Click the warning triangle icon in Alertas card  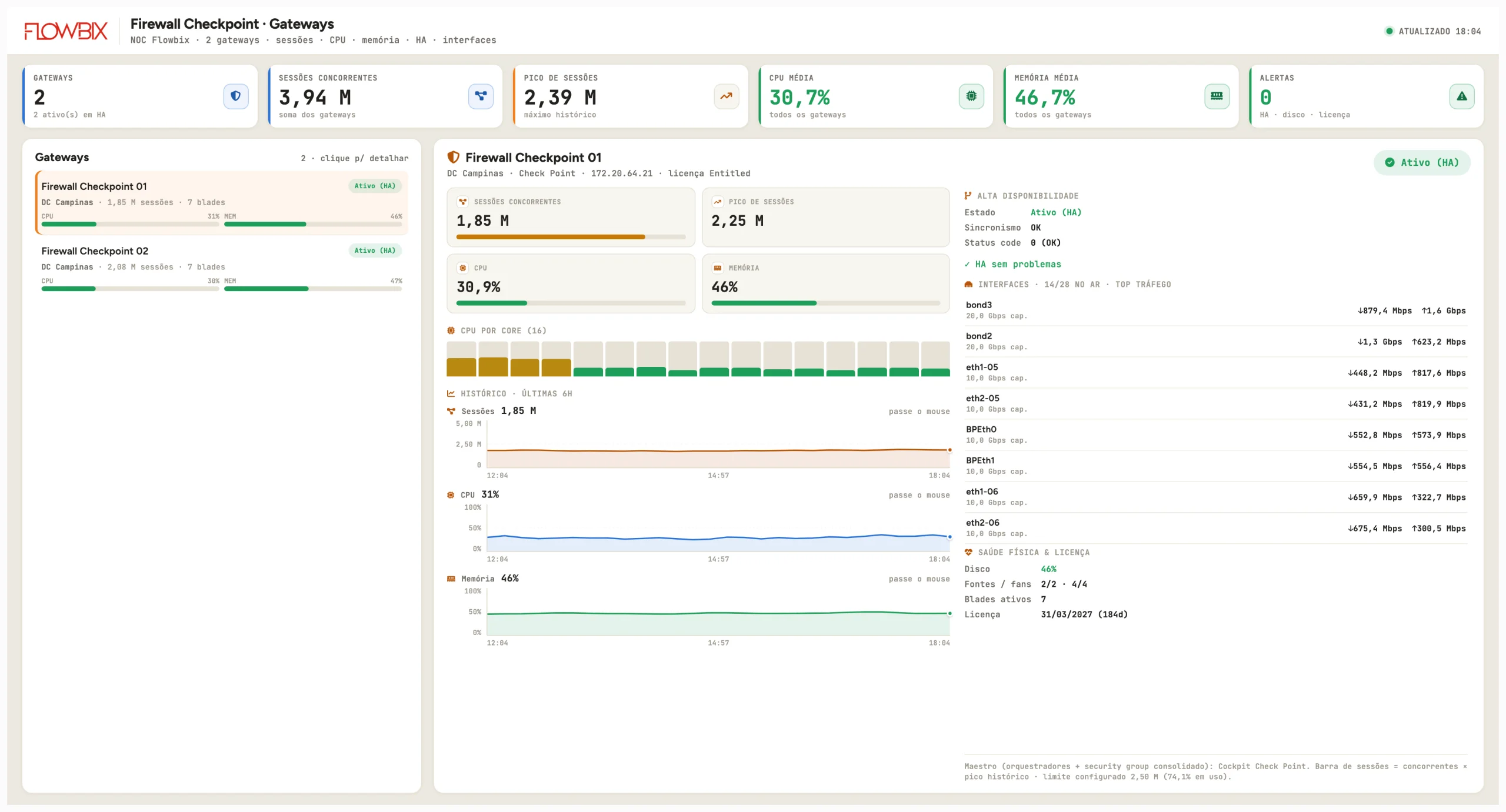(x=1462, y=96)
